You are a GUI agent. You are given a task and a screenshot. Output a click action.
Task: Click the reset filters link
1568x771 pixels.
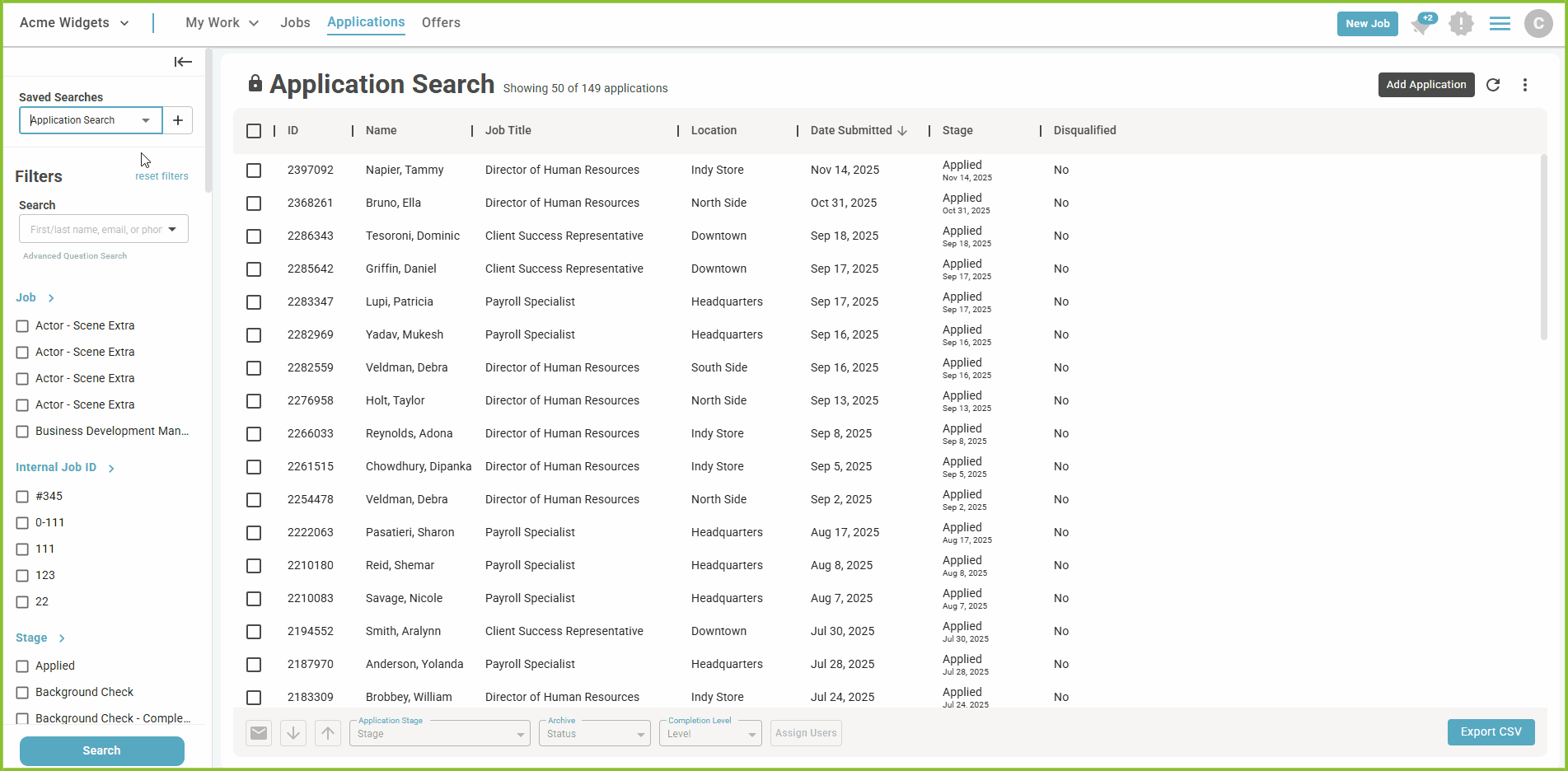(161, 176)
